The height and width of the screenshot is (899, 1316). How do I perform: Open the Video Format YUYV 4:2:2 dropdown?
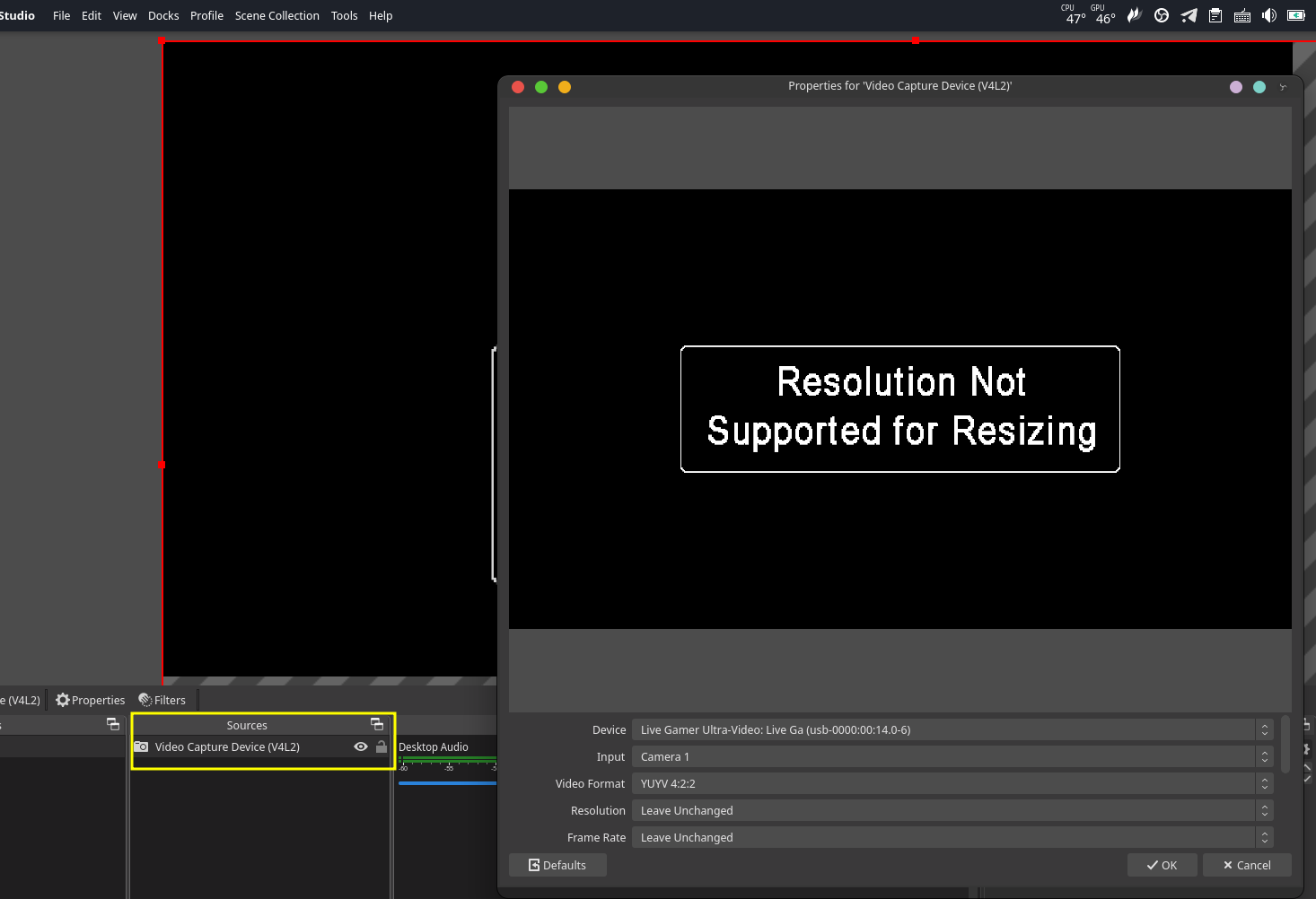point(952,783)
